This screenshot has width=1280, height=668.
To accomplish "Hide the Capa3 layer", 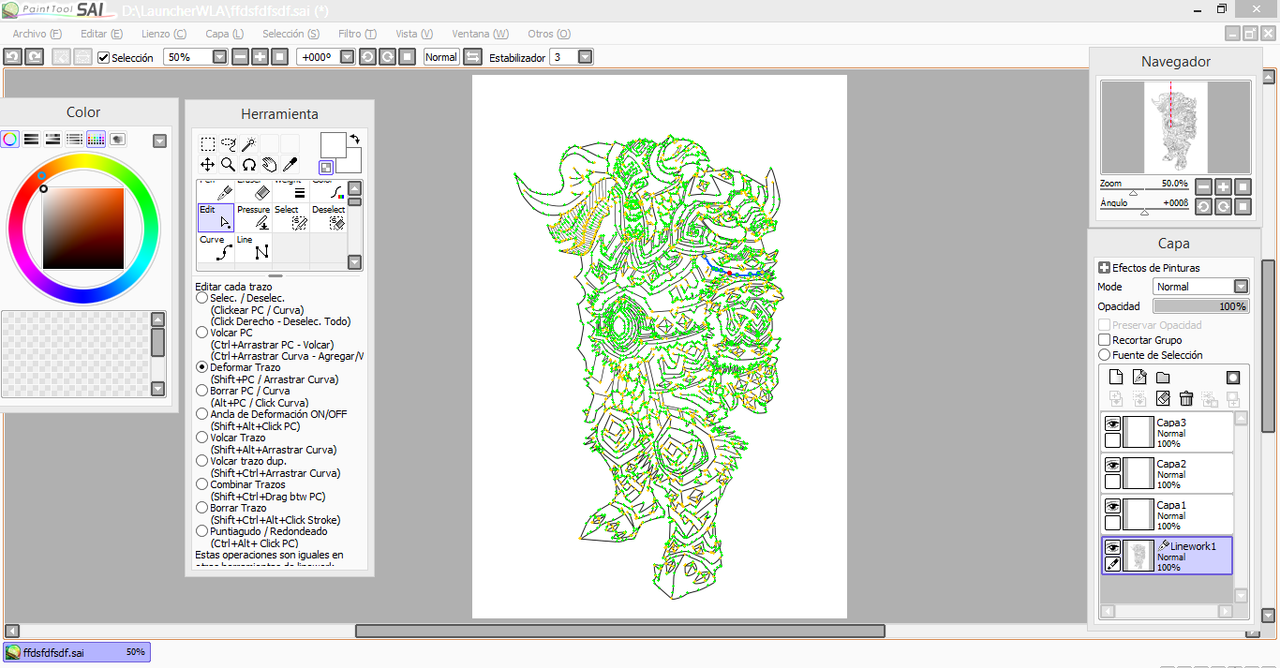I will click(1112, 424).
